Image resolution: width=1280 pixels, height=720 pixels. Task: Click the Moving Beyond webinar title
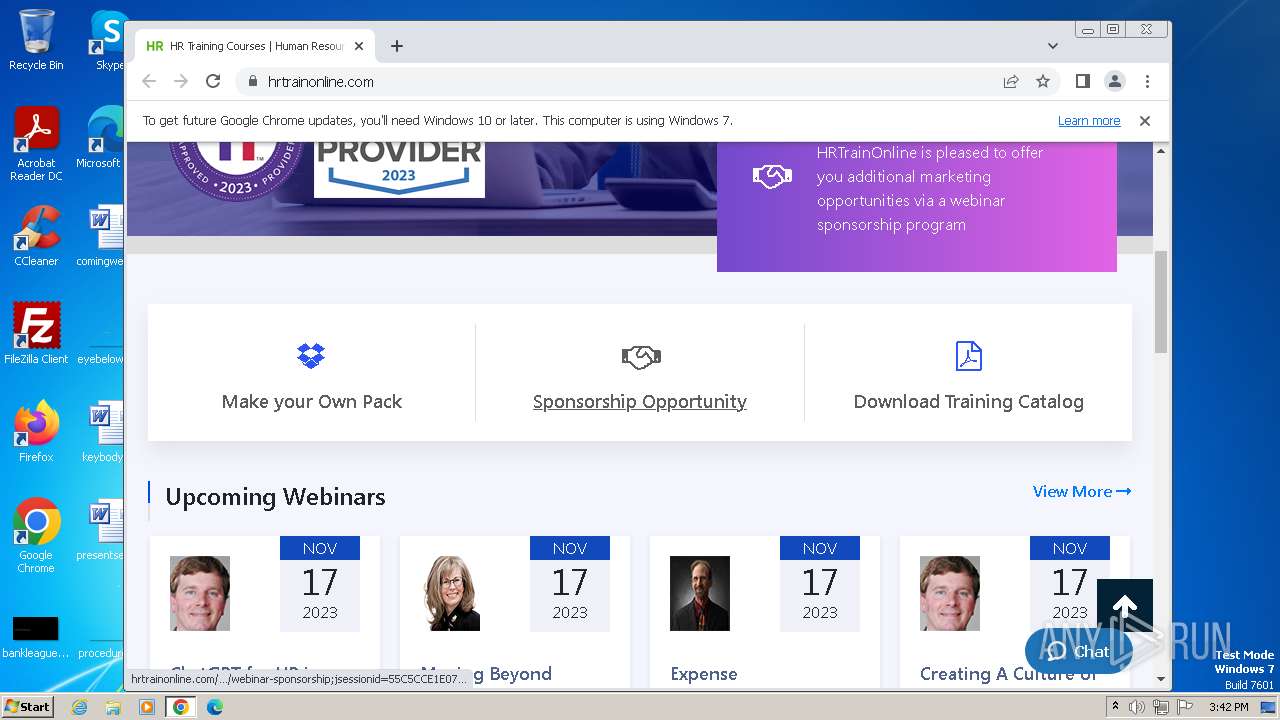pyautogui.click(x=486, y=674)
